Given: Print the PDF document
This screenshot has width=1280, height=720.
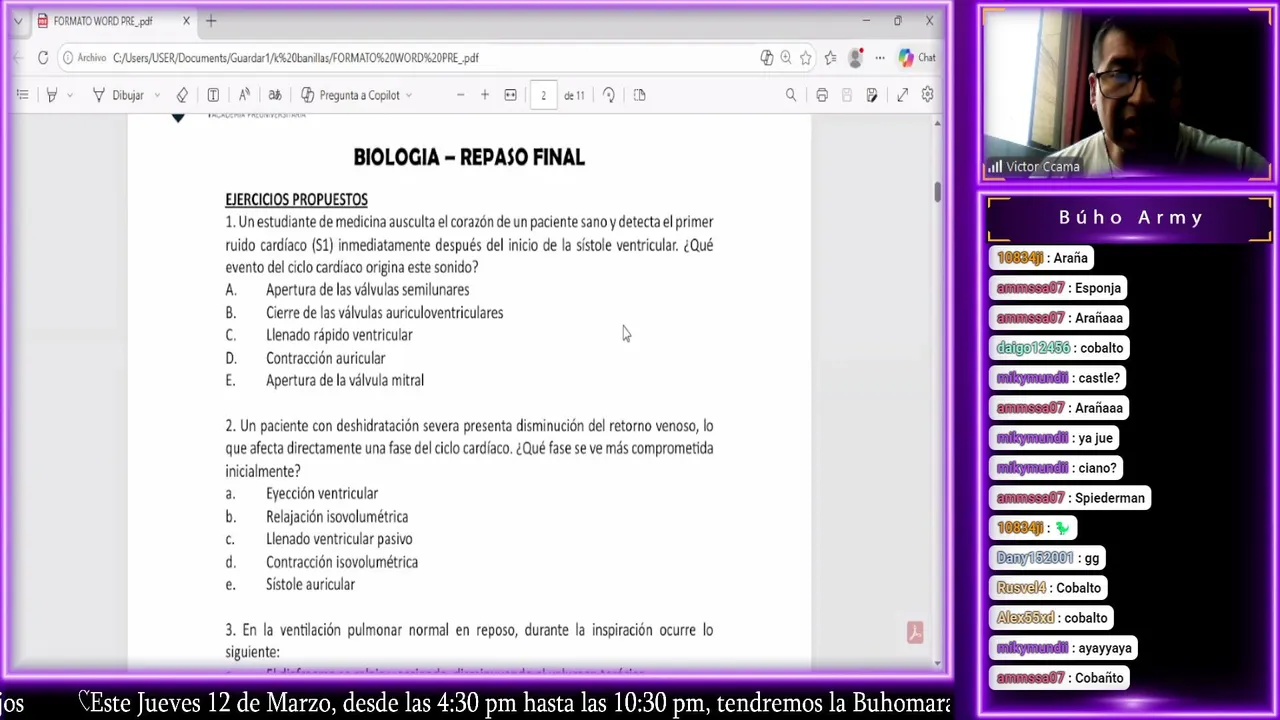Looking at the screenshot, I should (822, 95).
